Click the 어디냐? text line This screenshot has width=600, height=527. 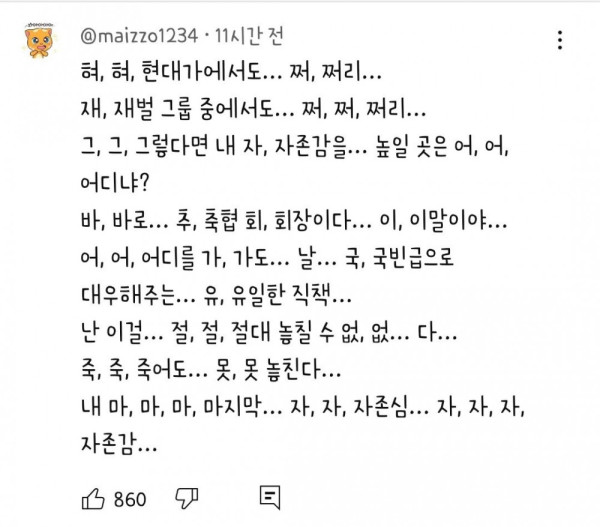(x=115, y=183)
